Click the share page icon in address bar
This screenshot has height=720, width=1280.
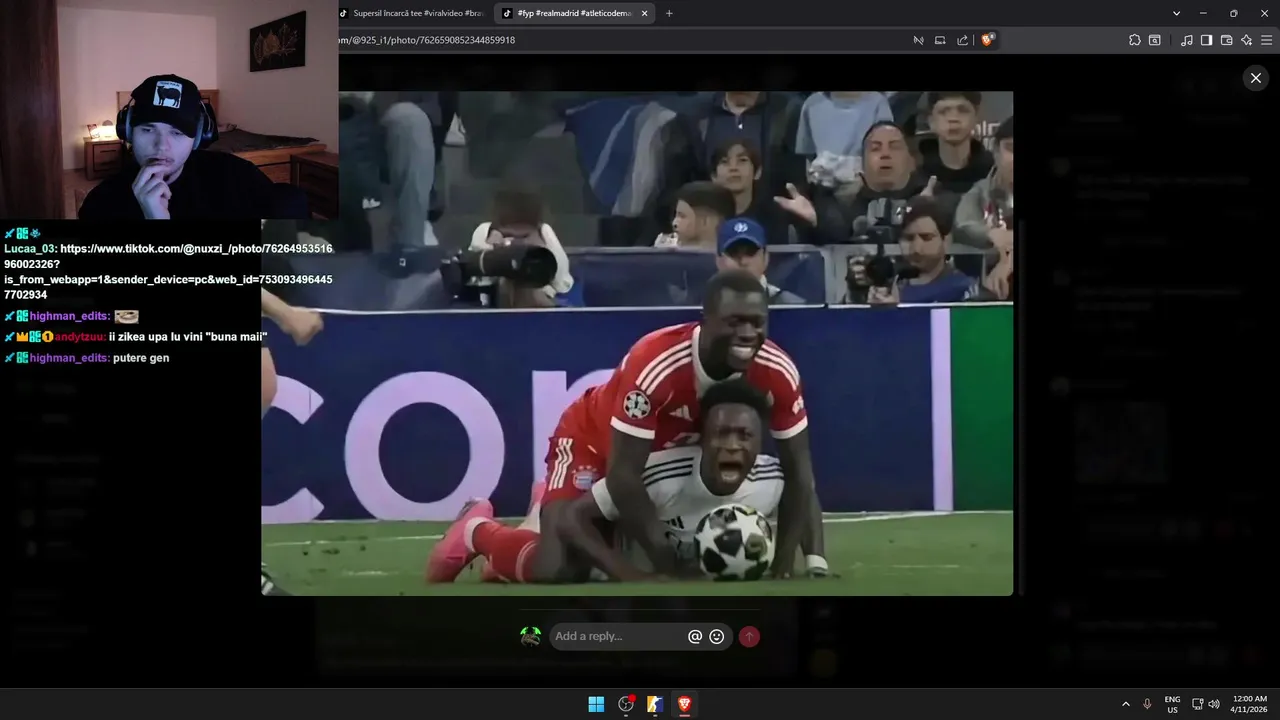pos(962,40)
